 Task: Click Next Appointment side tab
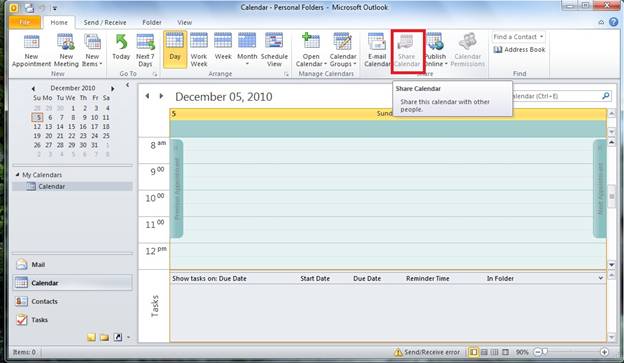tap(600, 189)
